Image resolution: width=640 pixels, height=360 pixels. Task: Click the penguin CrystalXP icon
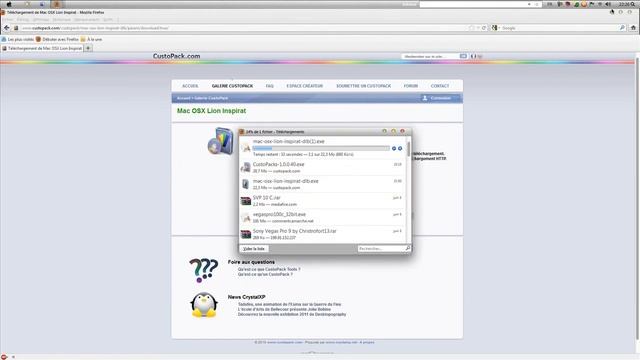pyautogui.click(x=203, y=305)
